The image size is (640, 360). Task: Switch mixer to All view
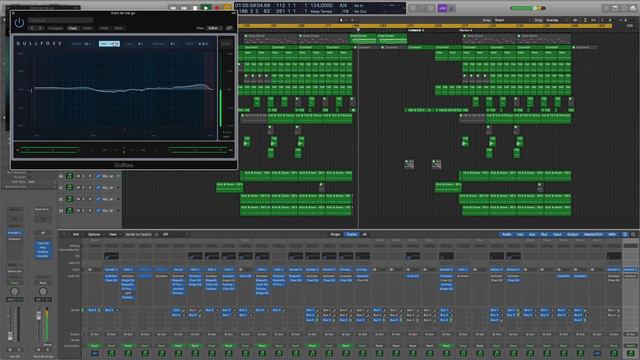click(364, 235)
